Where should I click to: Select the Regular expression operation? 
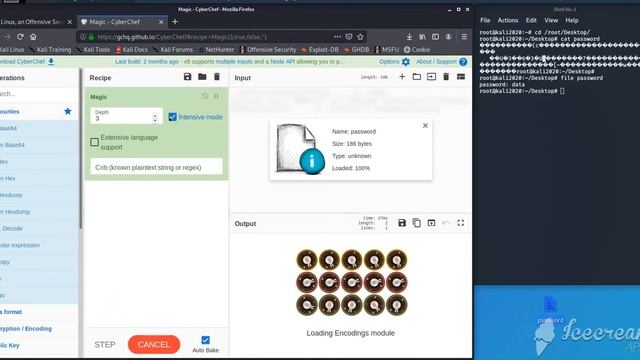(39, 245)
